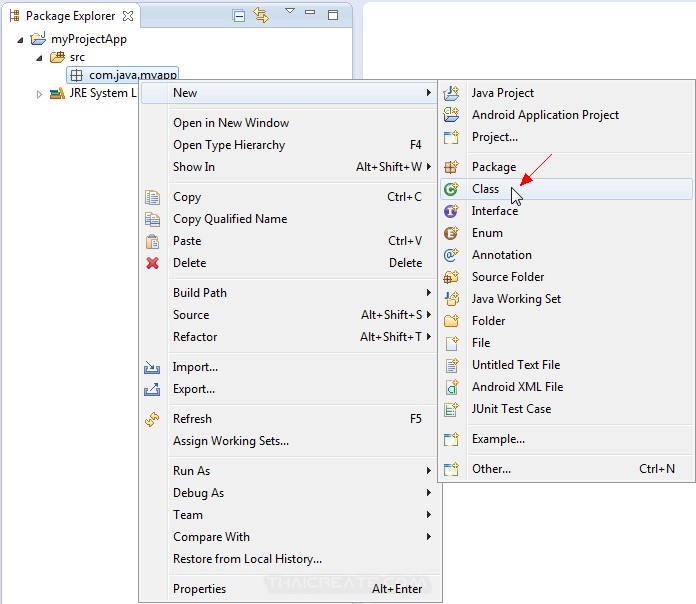This screenshot has width=696, height=604.
Task: Open the Package Explorer View Menu arrow
Action: pyautogui.click(x=289, y=12)
